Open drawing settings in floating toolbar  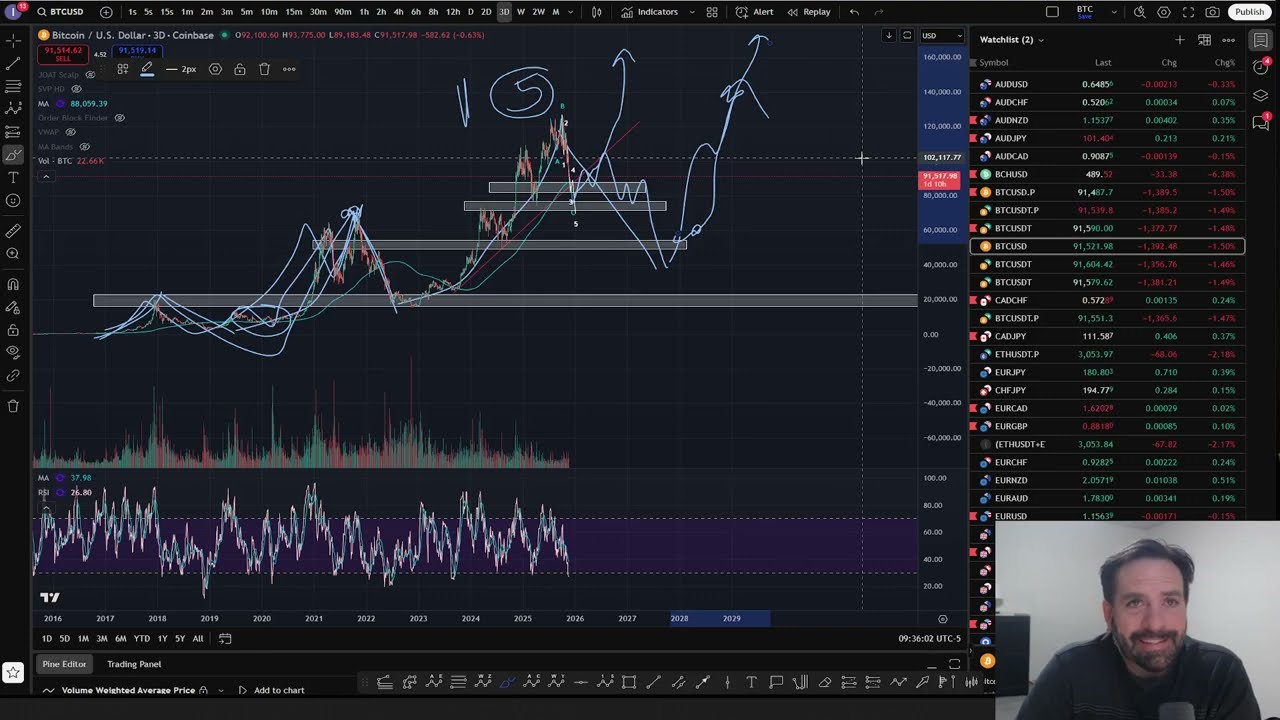coord(215,69)
